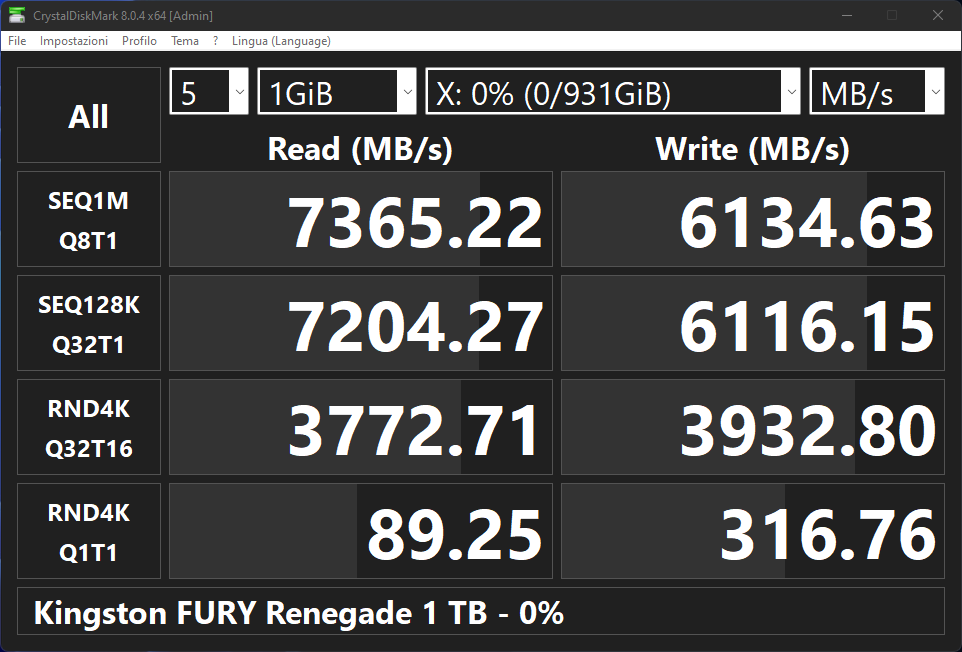Start the SEQ128K Q32T1 test
962x652 pixels.
(89, 323)
